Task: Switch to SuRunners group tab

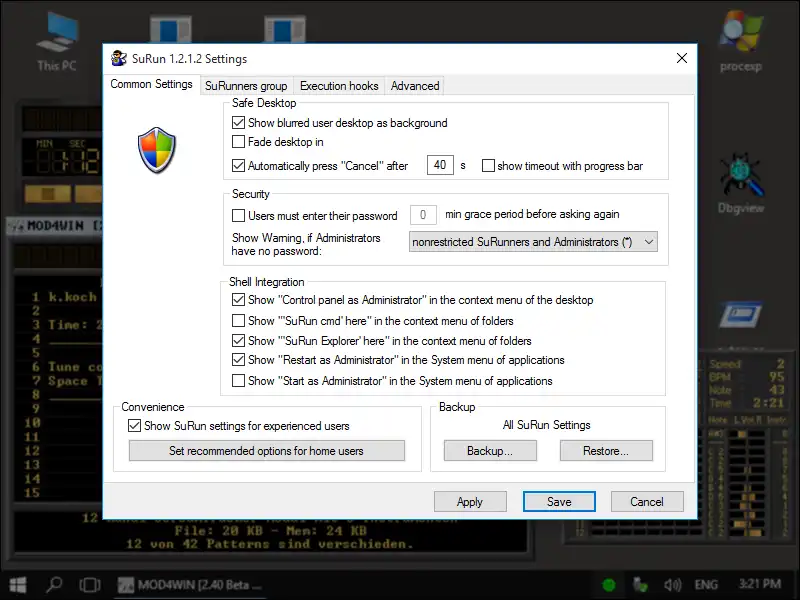Action: (x=246, y=86)
